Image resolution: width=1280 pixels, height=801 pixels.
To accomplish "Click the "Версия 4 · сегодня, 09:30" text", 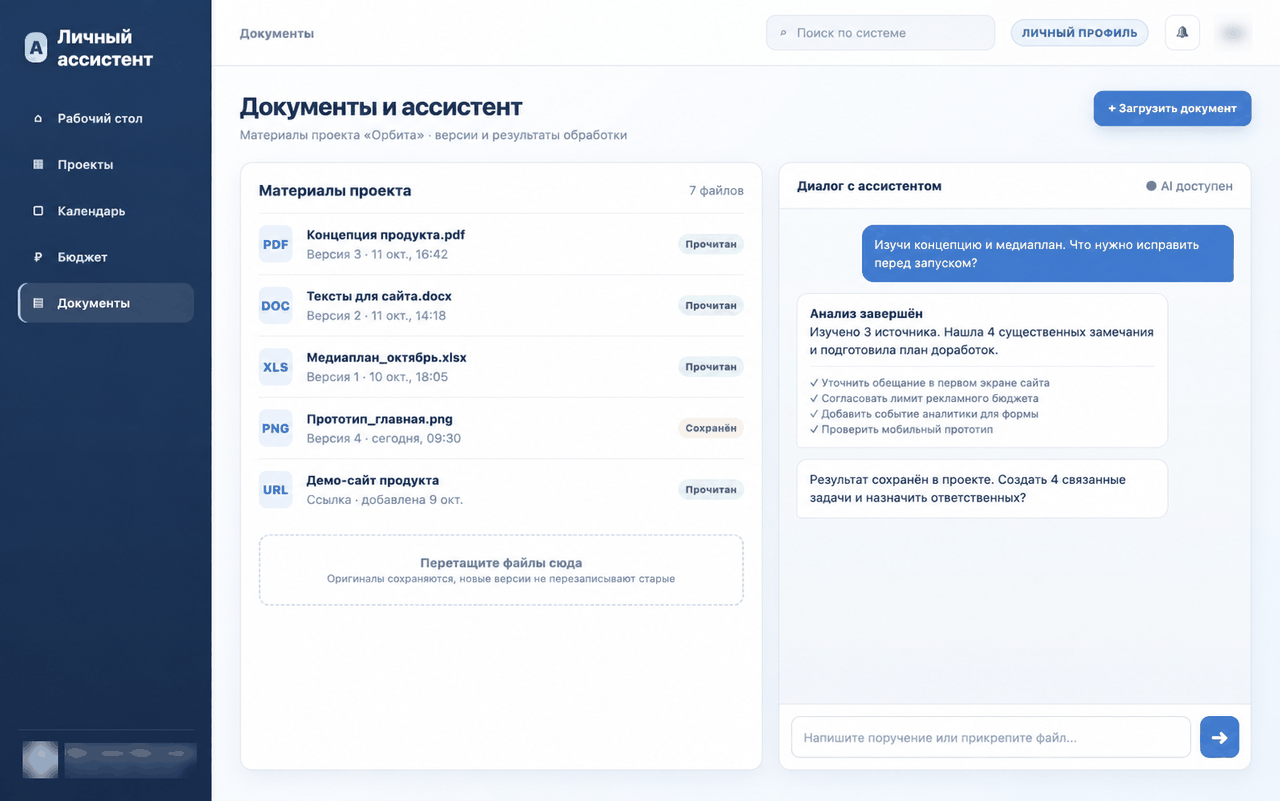I will coord(384,438).
